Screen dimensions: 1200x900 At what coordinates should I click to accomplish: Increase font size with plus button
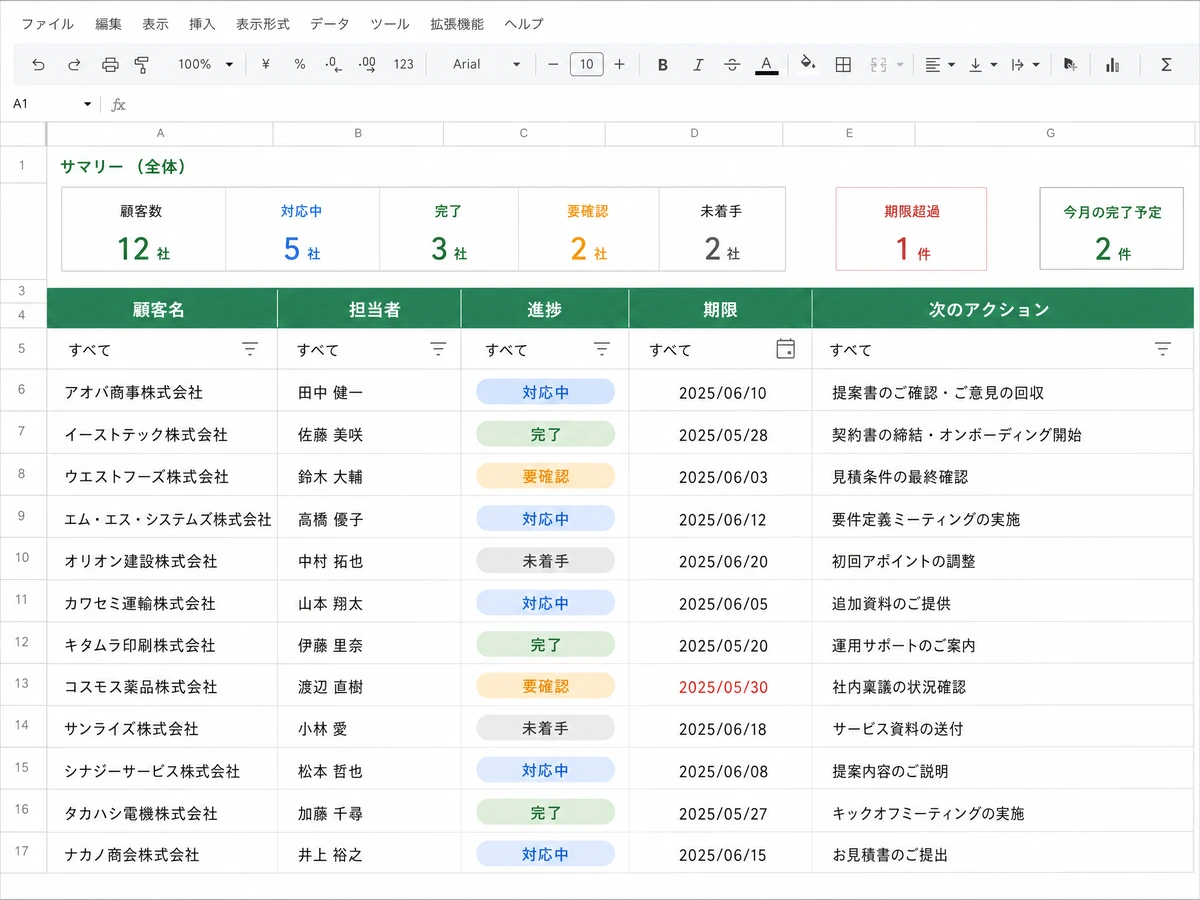pyautogui.click(x=619, y=64)
